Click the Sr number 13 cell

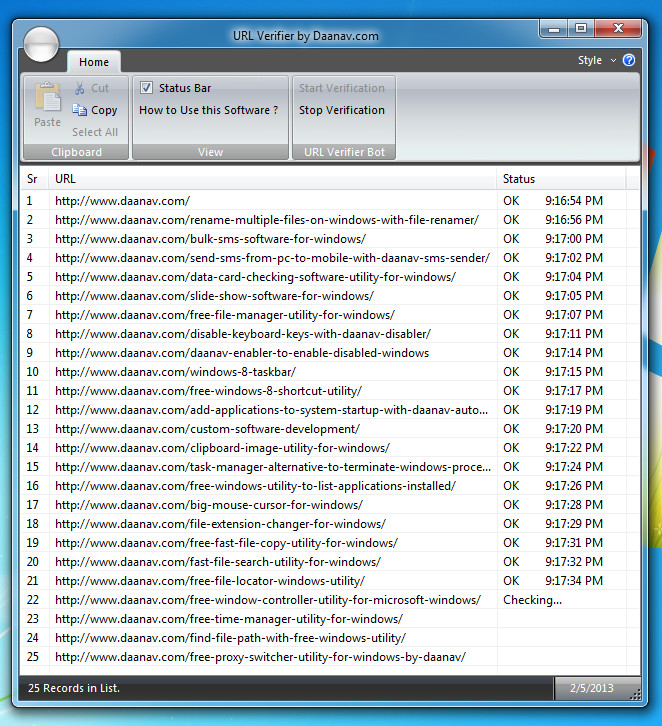tap(32, 429)
